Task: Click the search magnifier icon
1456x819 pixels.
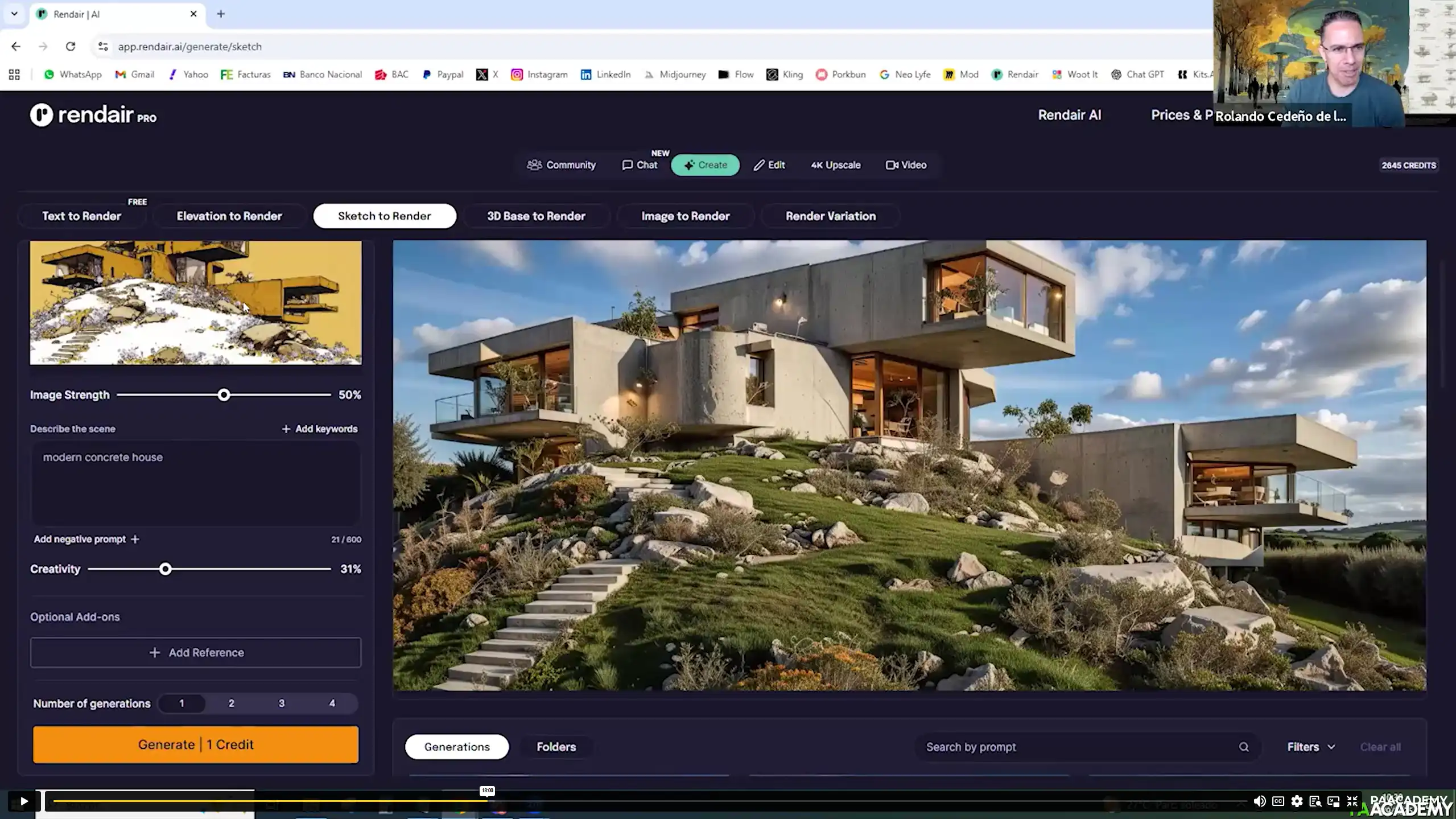Action: [1244, 747]
